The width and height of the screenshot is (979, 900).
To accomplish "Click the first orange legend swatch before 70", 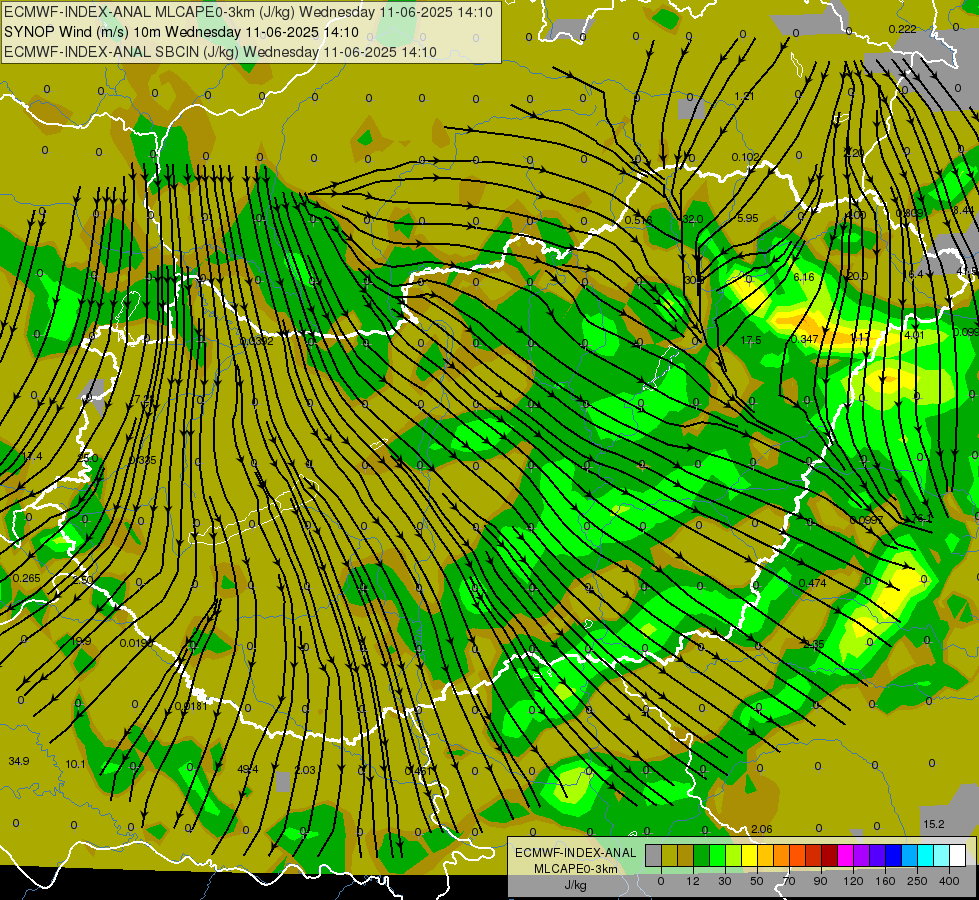I will click(782, 855).
